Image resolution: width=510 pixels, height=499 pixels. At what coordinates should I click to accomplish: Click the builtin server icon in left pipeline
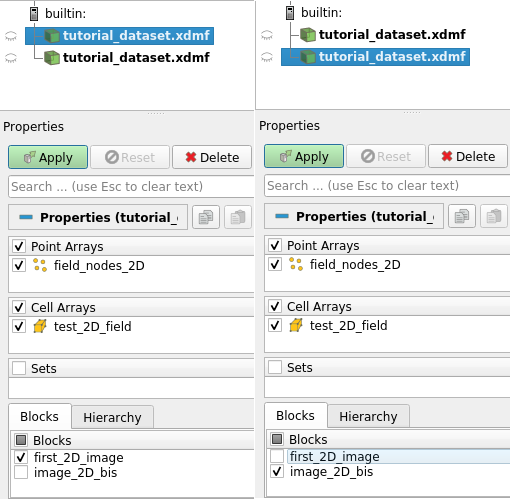point(34,14)
